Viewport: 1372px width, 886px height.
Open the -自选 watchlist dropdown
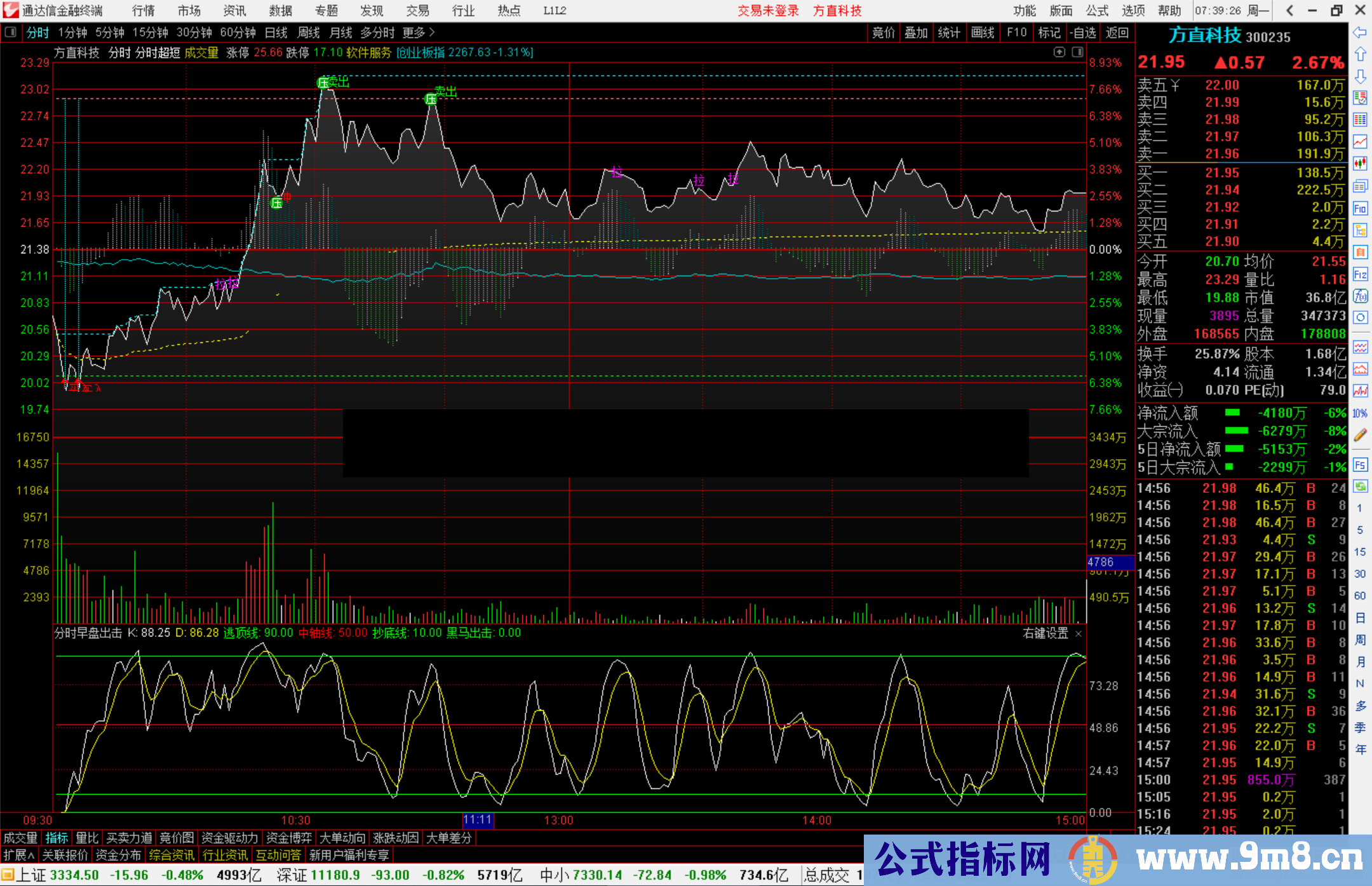tap(1082, 32)
